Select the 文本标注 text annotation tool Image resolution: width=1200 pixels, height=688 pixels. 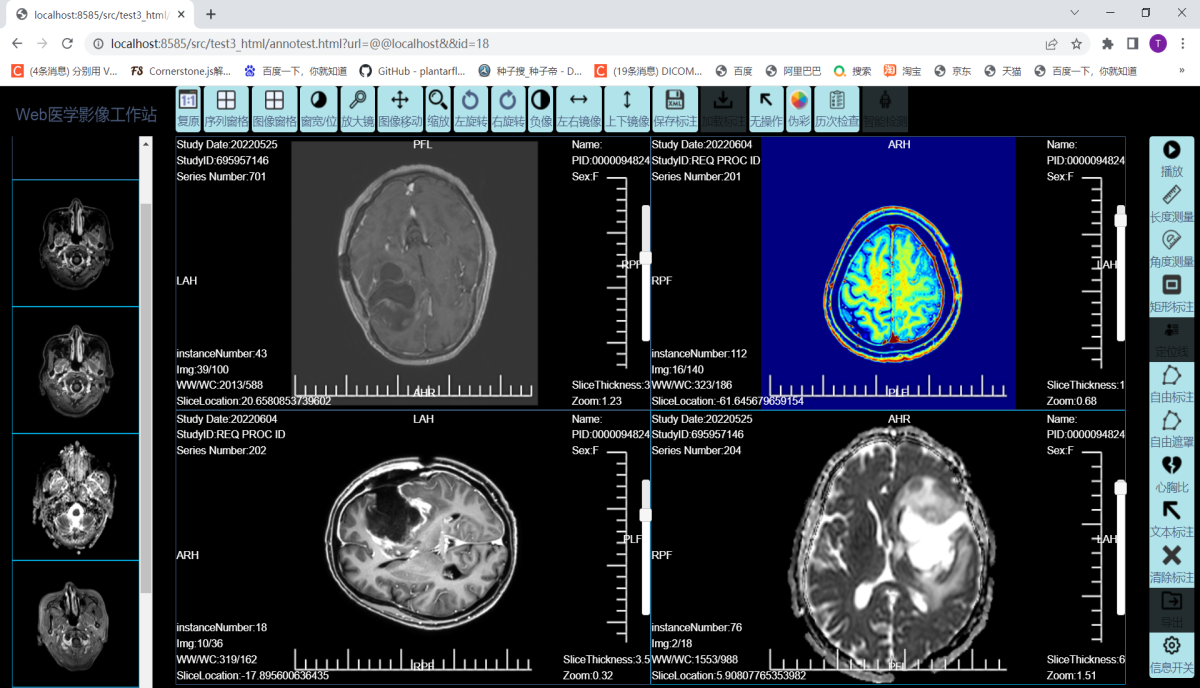1172,520
